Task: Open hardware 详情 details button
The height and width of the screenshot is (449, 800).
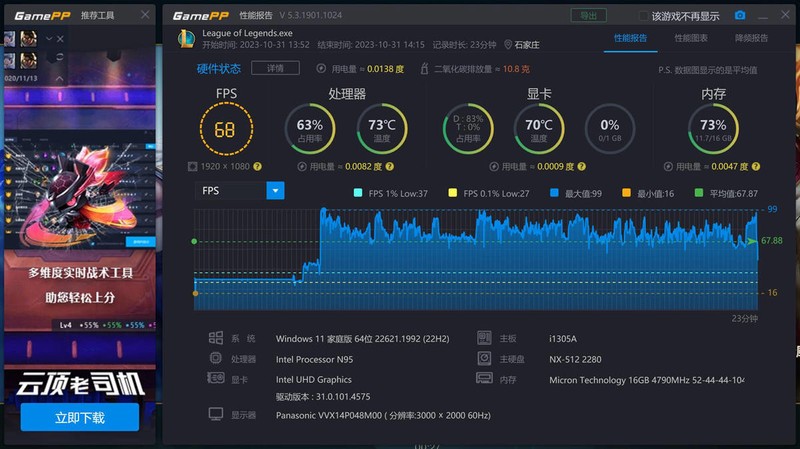Action: pyautogui.click(x=276, y=68)
